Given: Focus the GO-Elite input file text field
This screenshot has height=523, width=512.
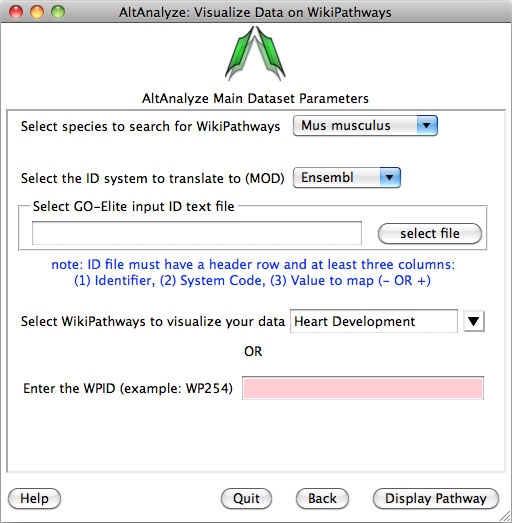Looking at the screenshot, I should click(x=197, y=233).
